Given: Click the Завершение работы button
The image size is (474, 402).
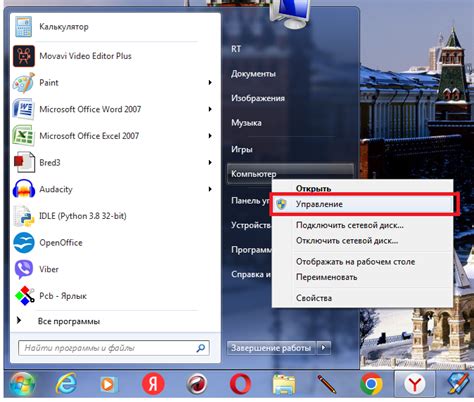Looking at the screenshot, I should [x=271, y=348].
